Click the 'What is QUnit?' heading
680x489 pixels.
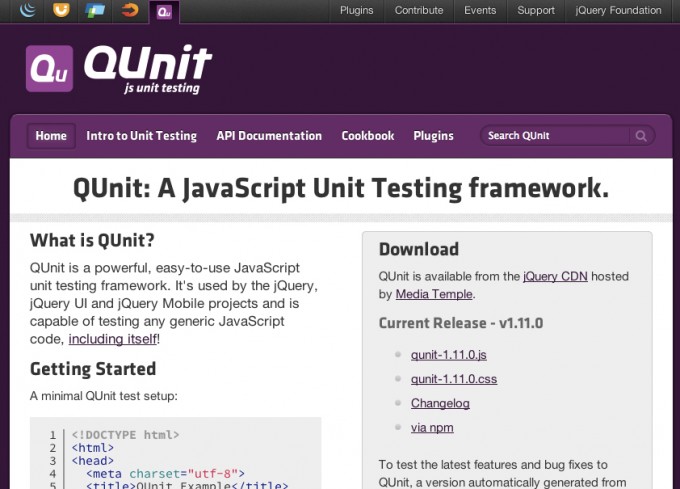92,240
